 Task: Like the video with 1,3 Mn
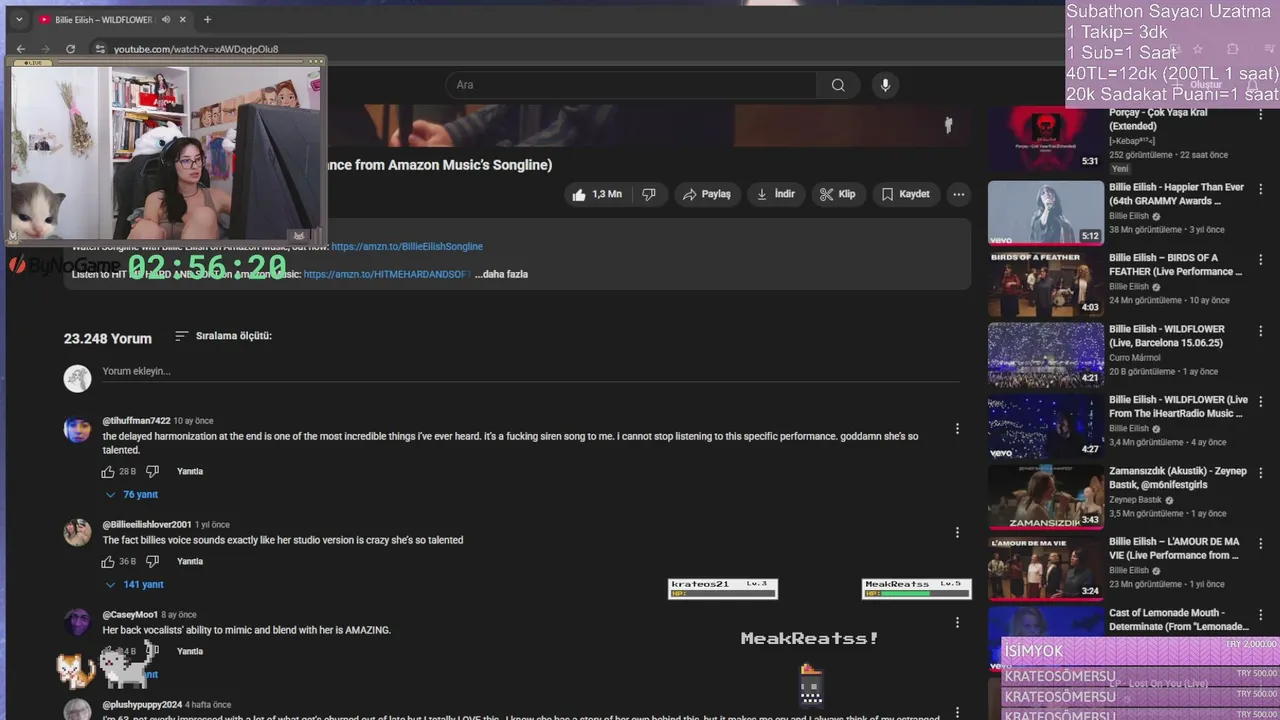point(598,194)
